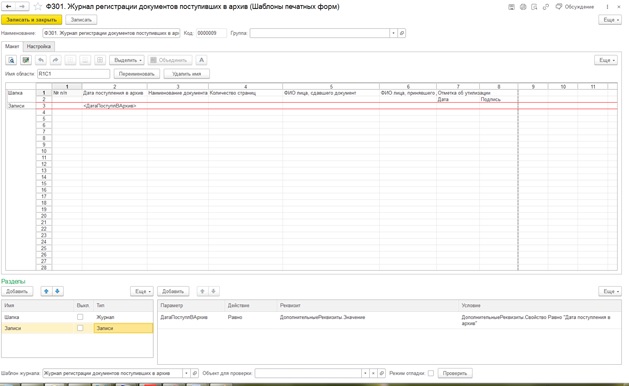Open the Выделить dropdown menu
629x386 pixels.
point(128,60)
